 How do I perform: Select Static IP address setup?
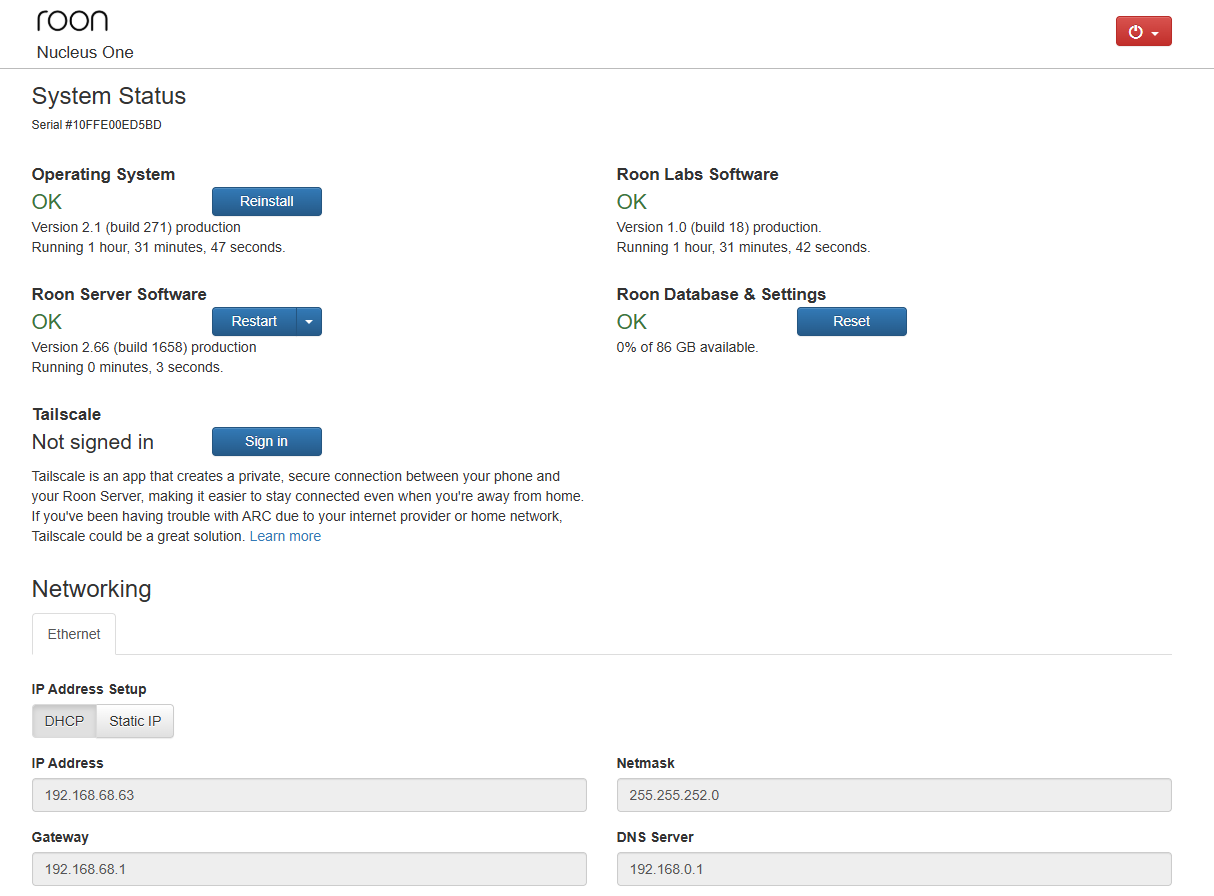pos(135,721)
